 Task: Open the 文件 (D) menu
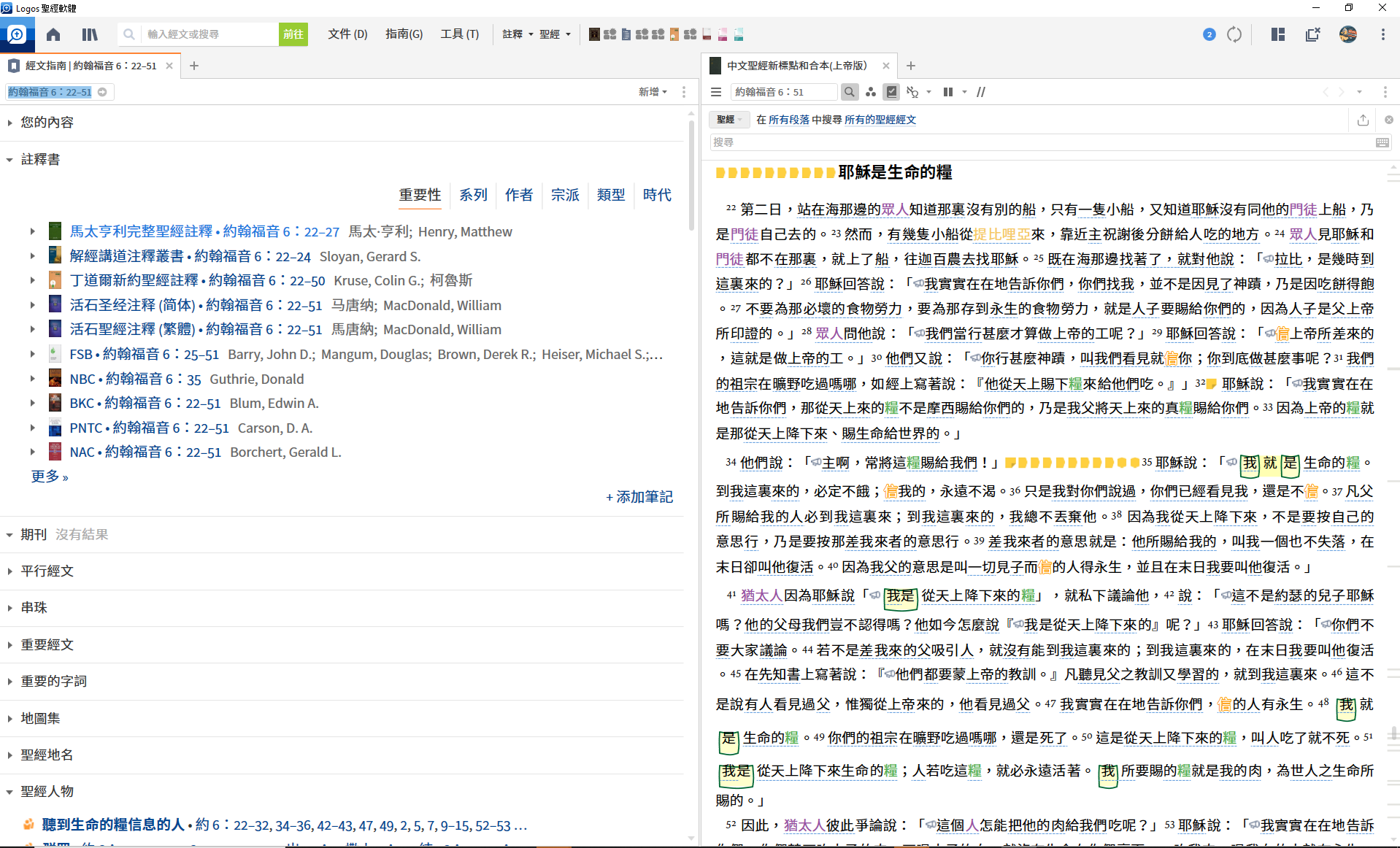click(x=347, y=34)
